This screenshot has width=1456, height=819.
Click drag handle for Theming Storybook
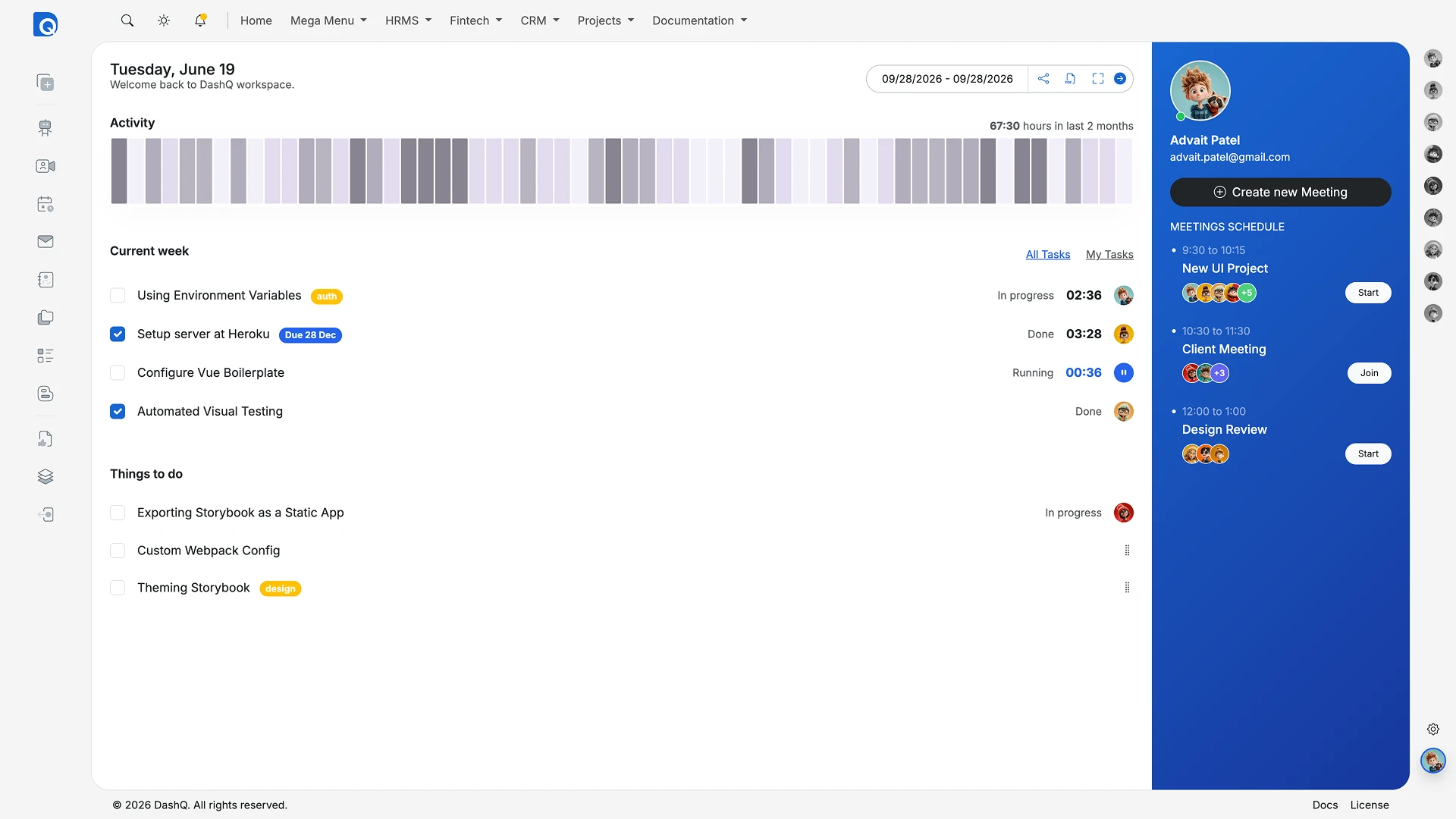pos(1127,588)
